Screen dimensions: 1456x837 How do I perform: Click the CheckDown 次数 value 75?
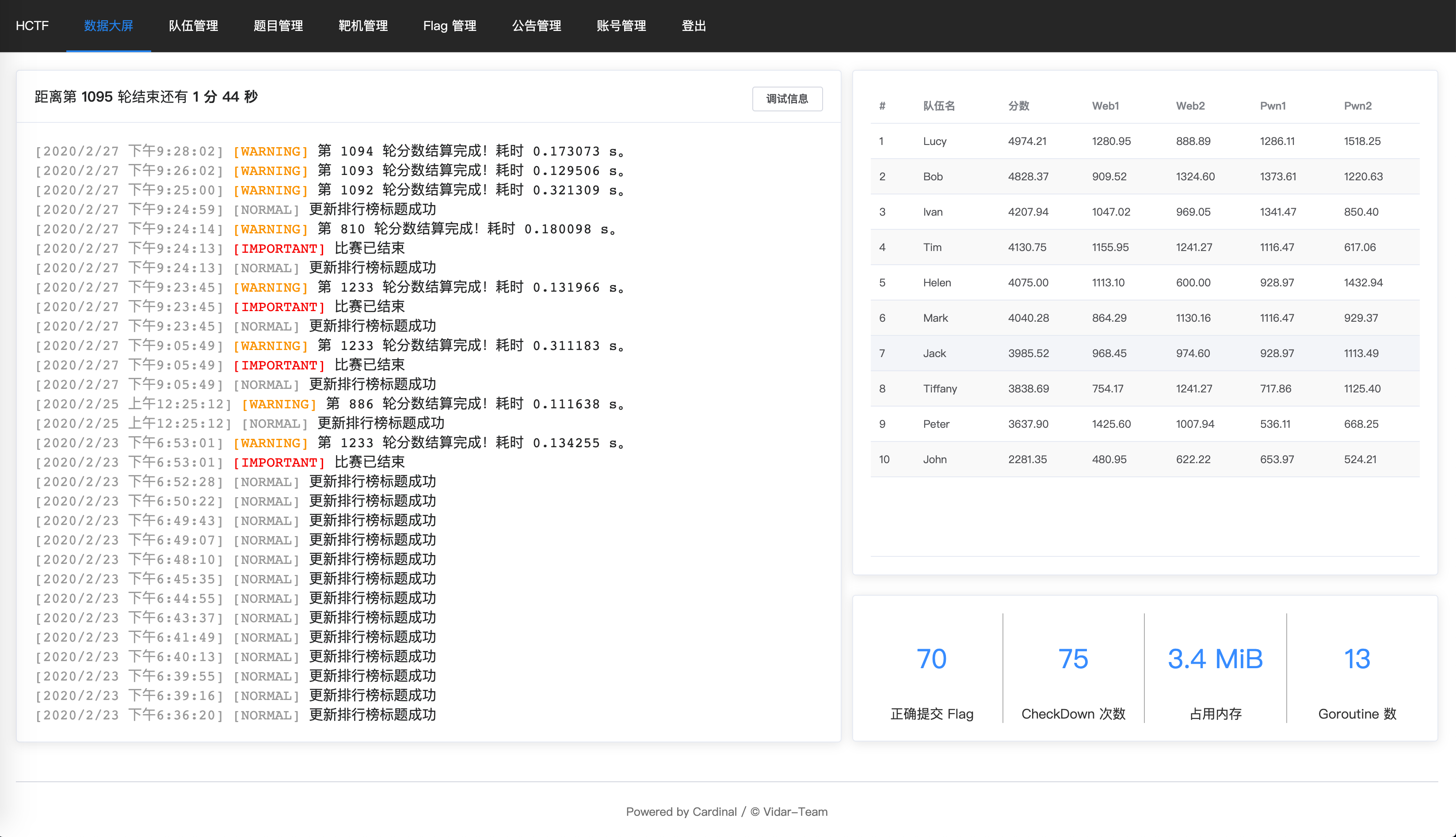tap(1073, 659)
